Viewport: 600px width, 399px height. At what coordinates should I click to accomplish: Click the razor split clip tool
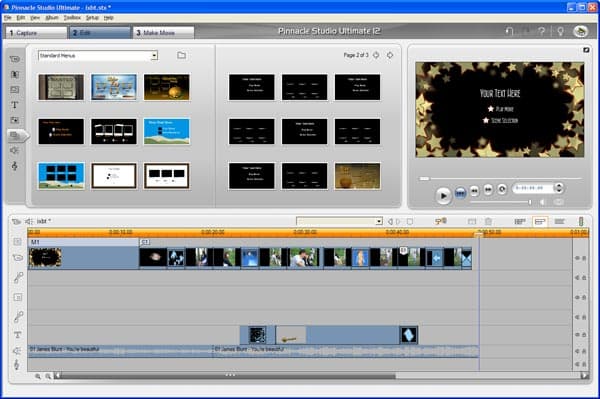pos(472,221)
